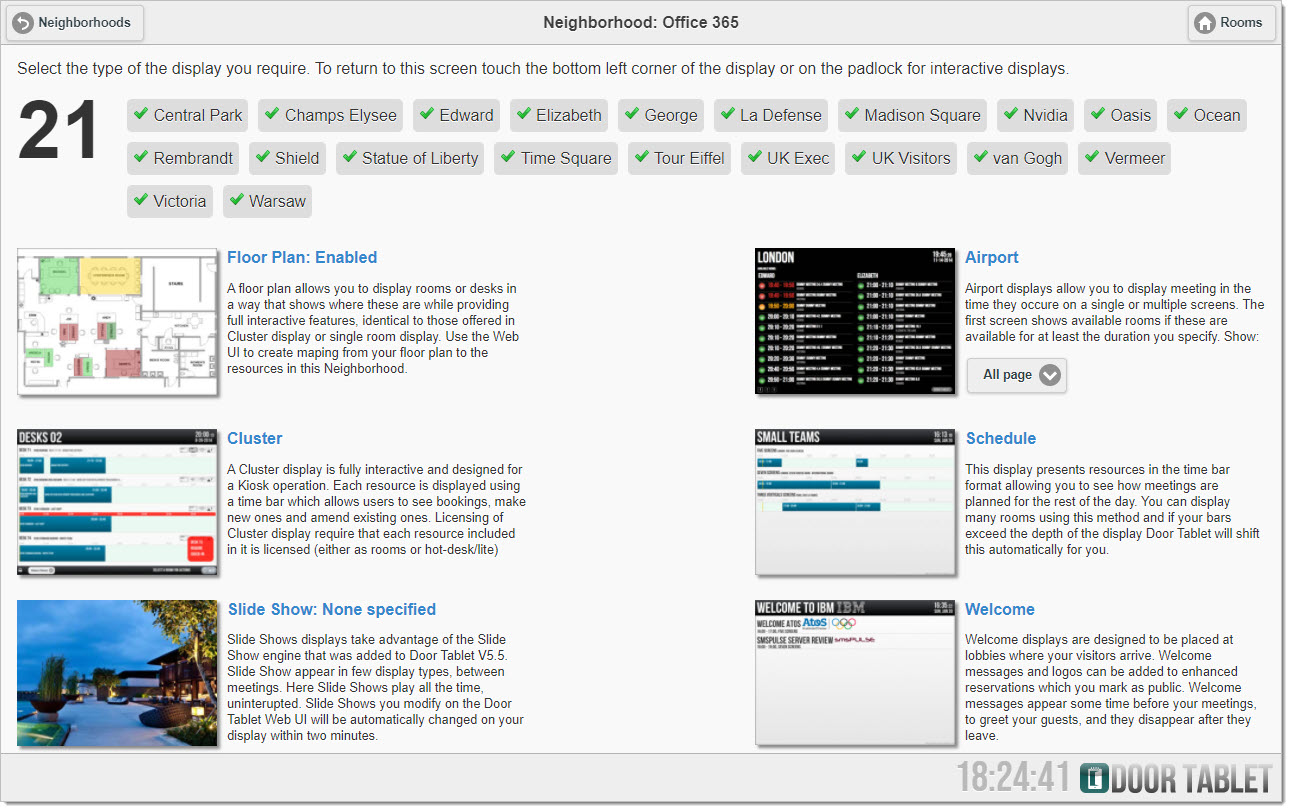Deselect the Tour Eiffel room
Screen dimensions: 1290x810
(x=679, y=158)
